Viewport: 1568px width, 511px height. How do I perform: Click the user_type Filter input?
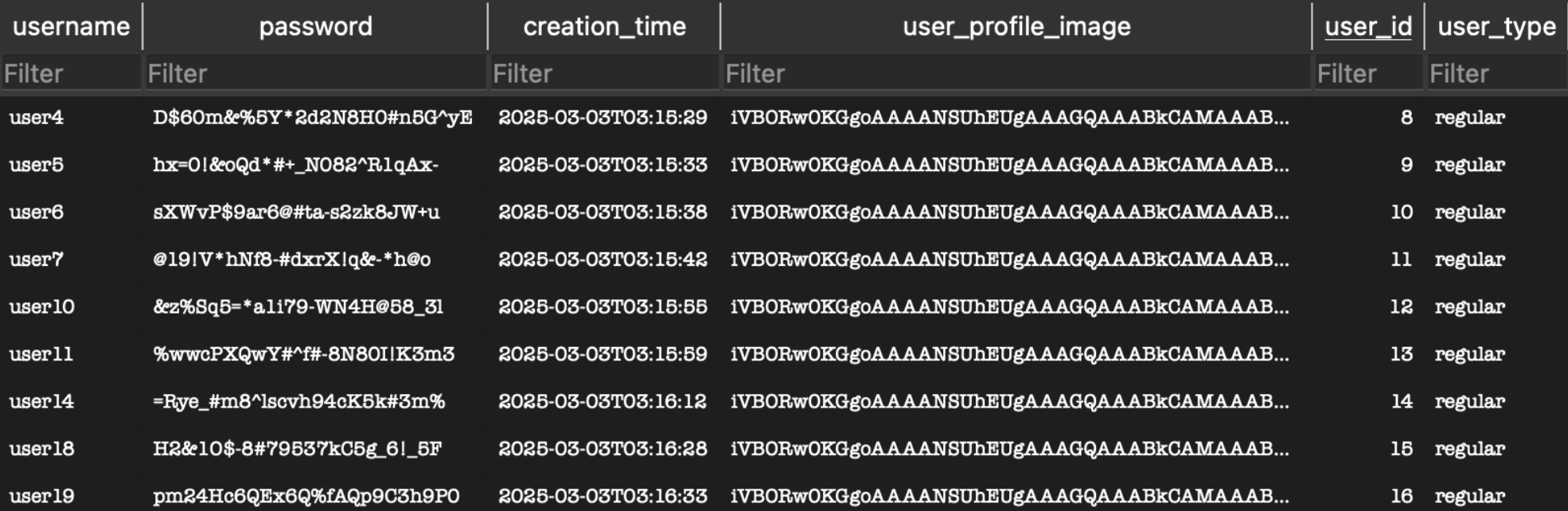(x=1496, y=73)
